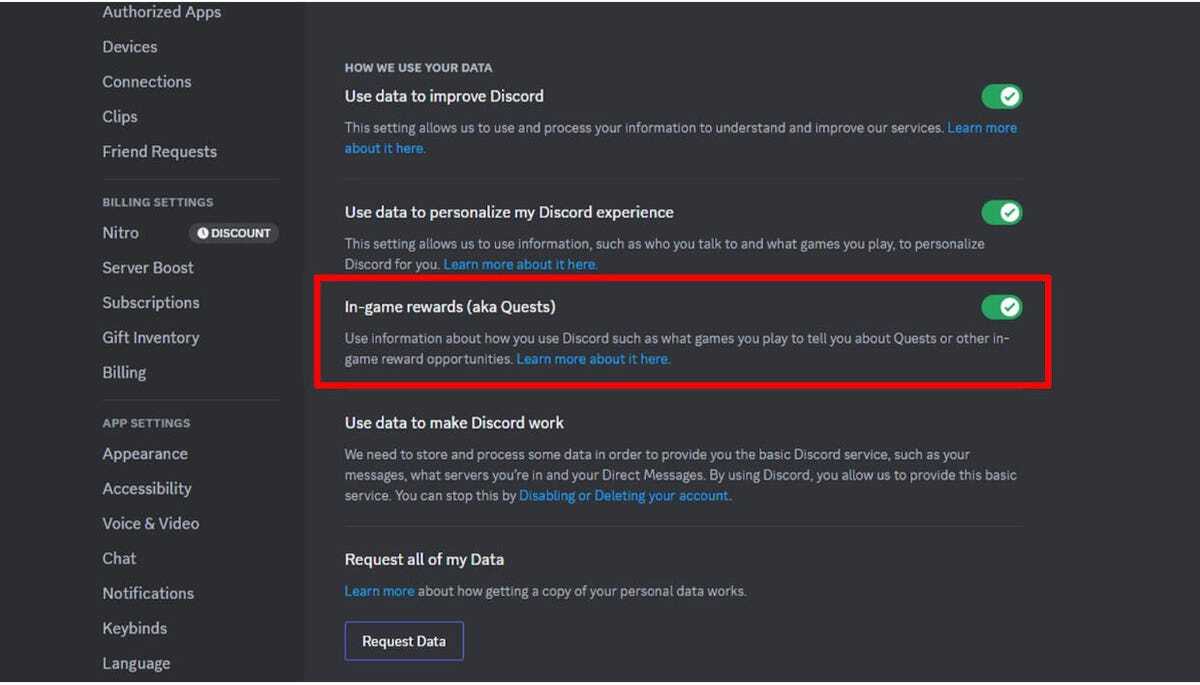Click the Request all of my Data heading
This screenshot has width=1200, height=685.
tap(424, 560)
